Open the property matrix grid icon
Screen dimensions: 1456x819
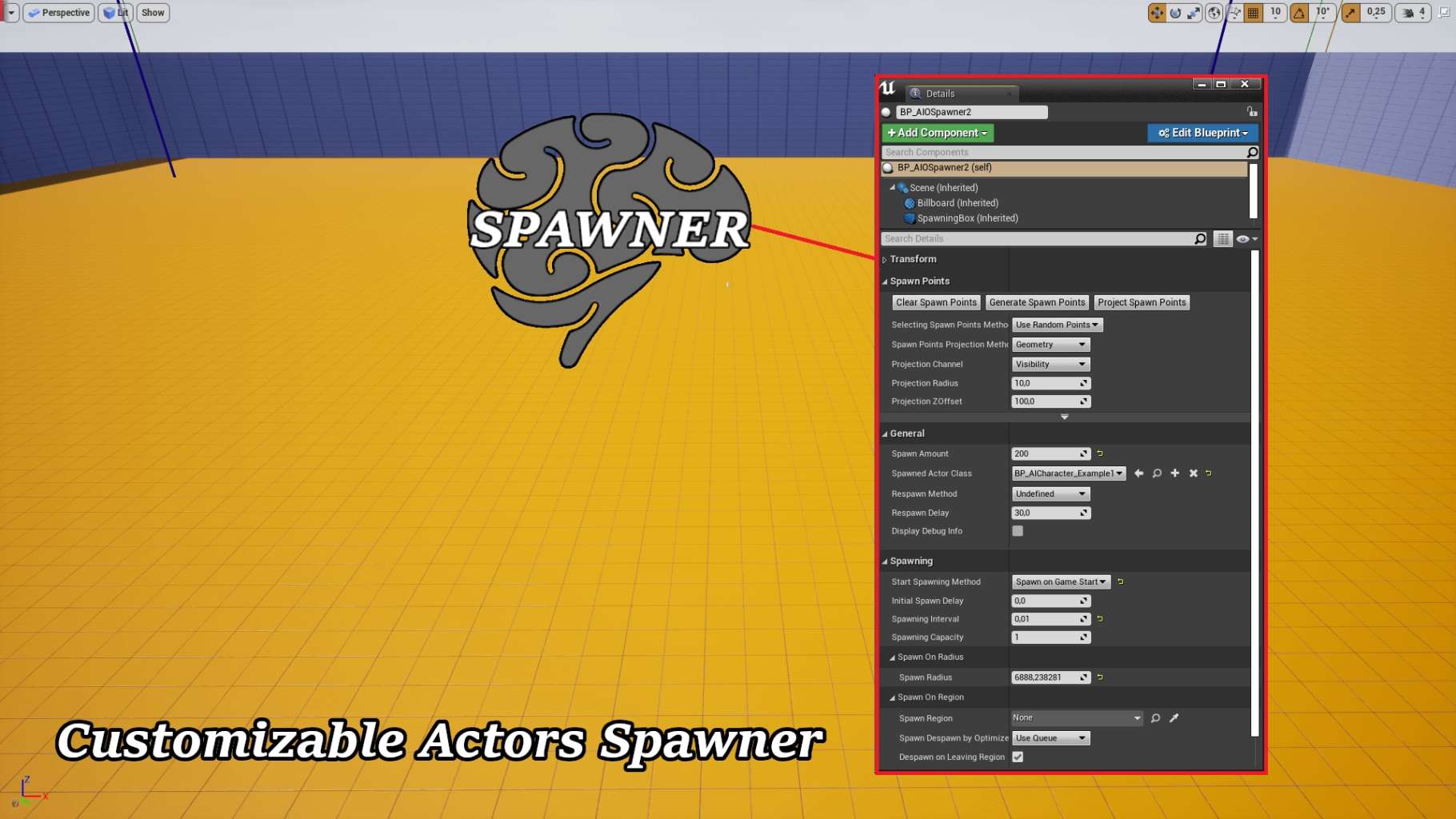coord(1223,239)
